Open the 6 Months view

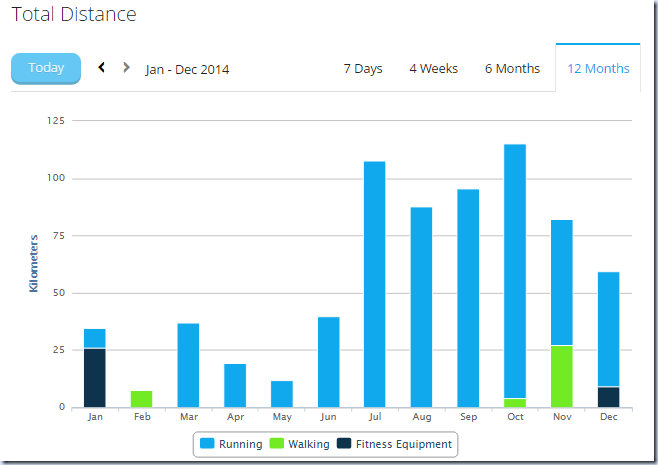point(512,68)
